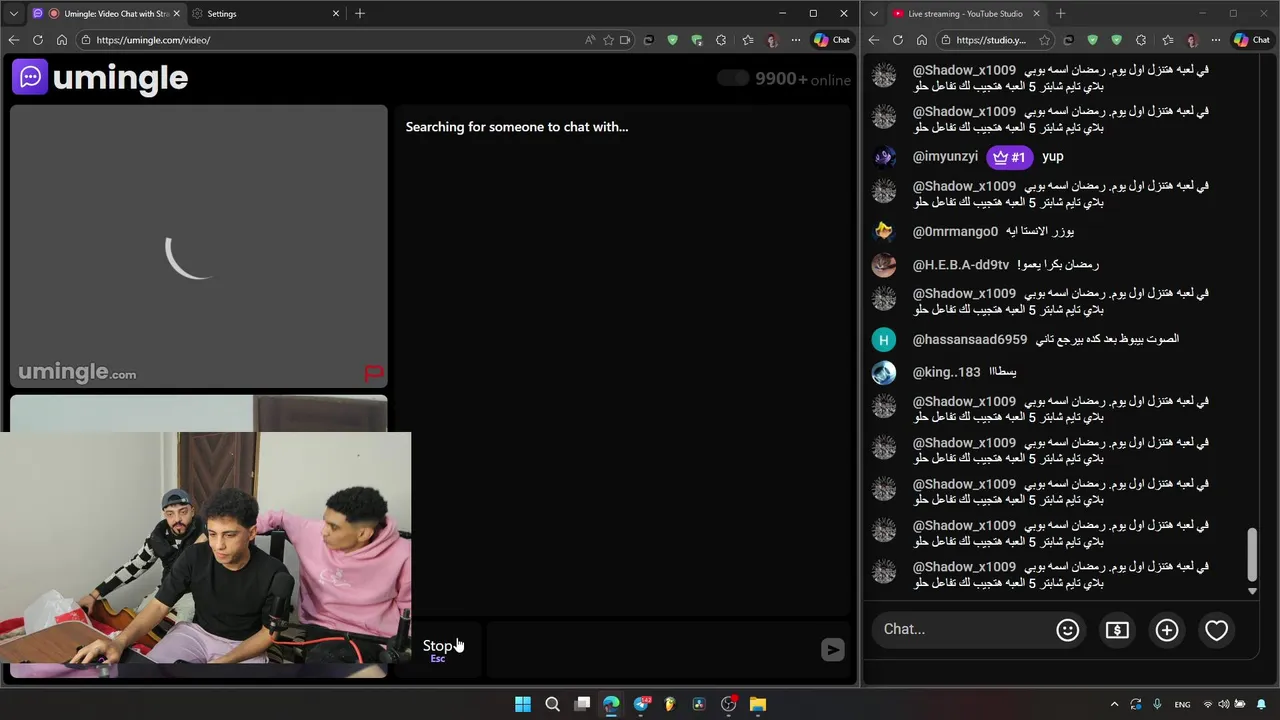Viewport: 1280px width, 720px height.
Task: Click the plus circle icon in YouTube chat
Action: point(1167,630)
